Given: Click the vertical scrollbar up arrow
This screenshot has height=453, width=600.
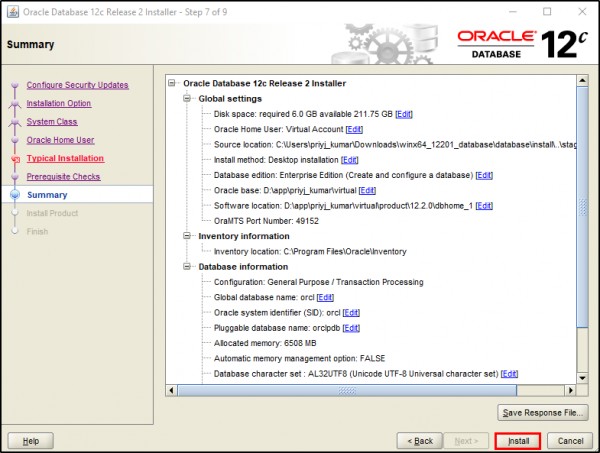Looking at the screenshot, I should point(582,80).
